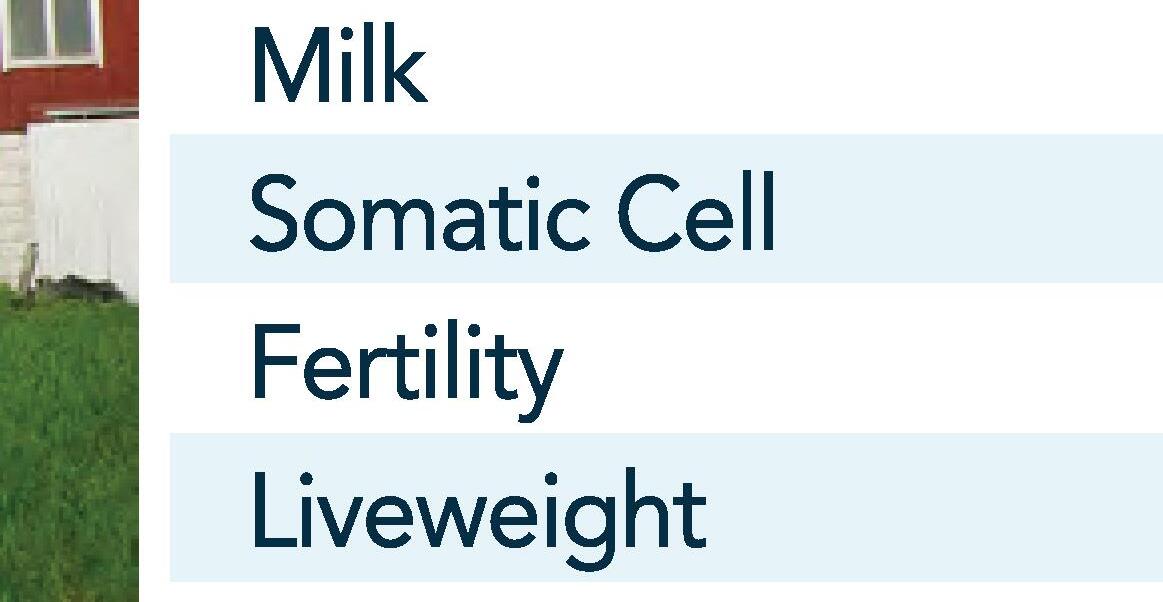Click the barn window in photo
The height and width of the screenshot is (602, 1163).
[52, 30]
